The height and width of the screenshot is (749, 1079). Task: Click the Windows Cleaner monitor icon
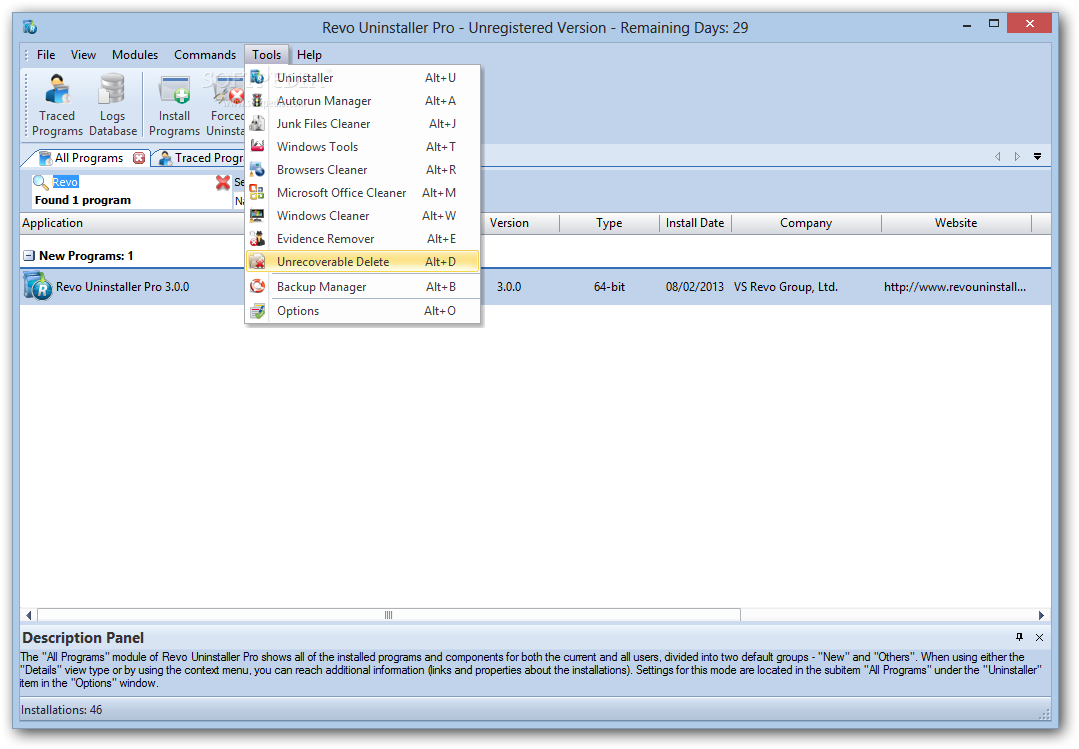click(257, 215)
